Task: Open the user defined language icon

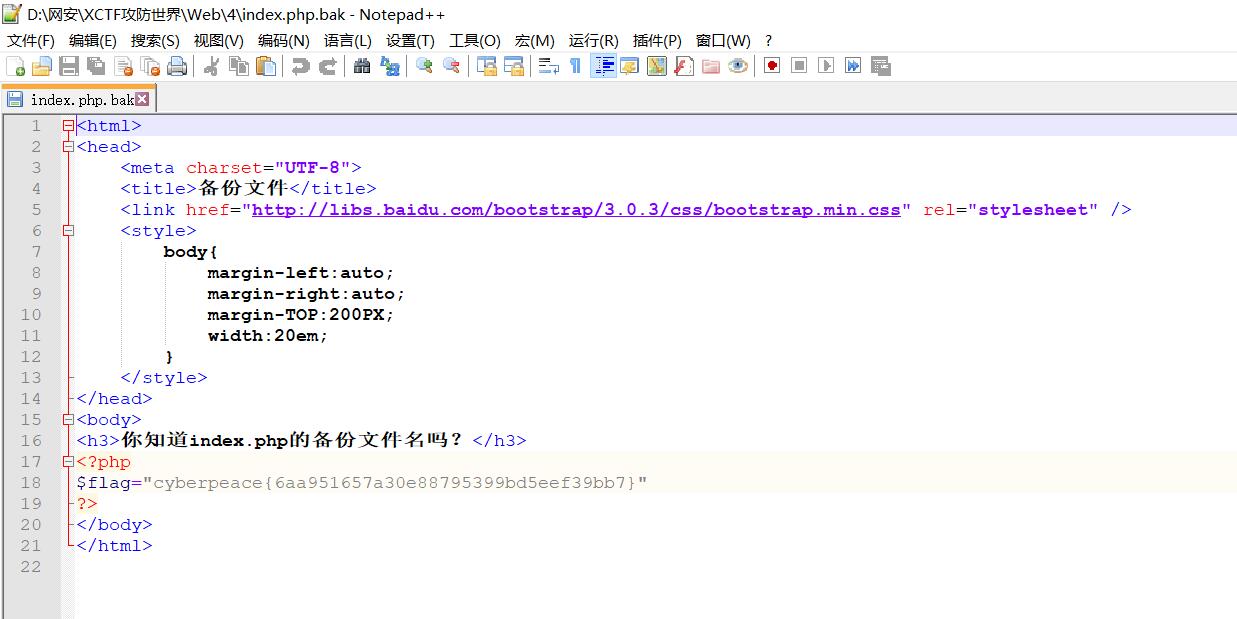Action: point(629,66)
